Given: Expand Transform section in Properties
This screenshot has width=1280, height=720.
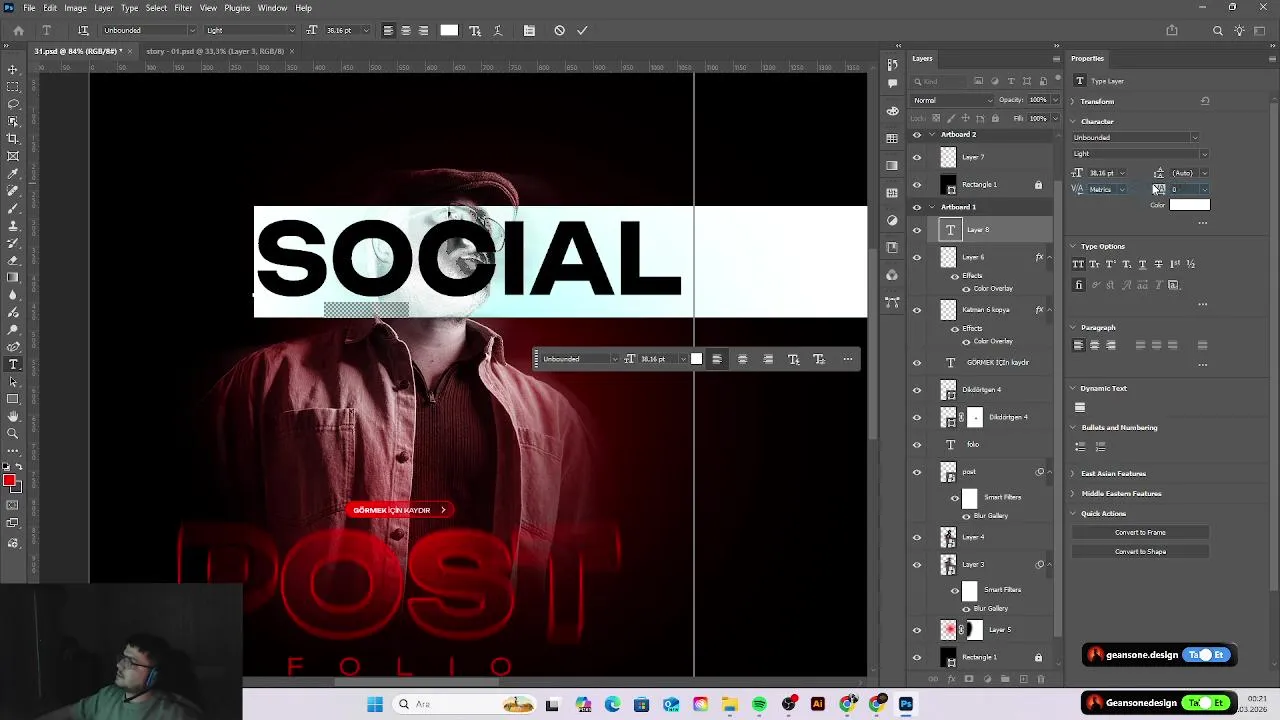Looking at the screenshot, I should point(1073,101).
